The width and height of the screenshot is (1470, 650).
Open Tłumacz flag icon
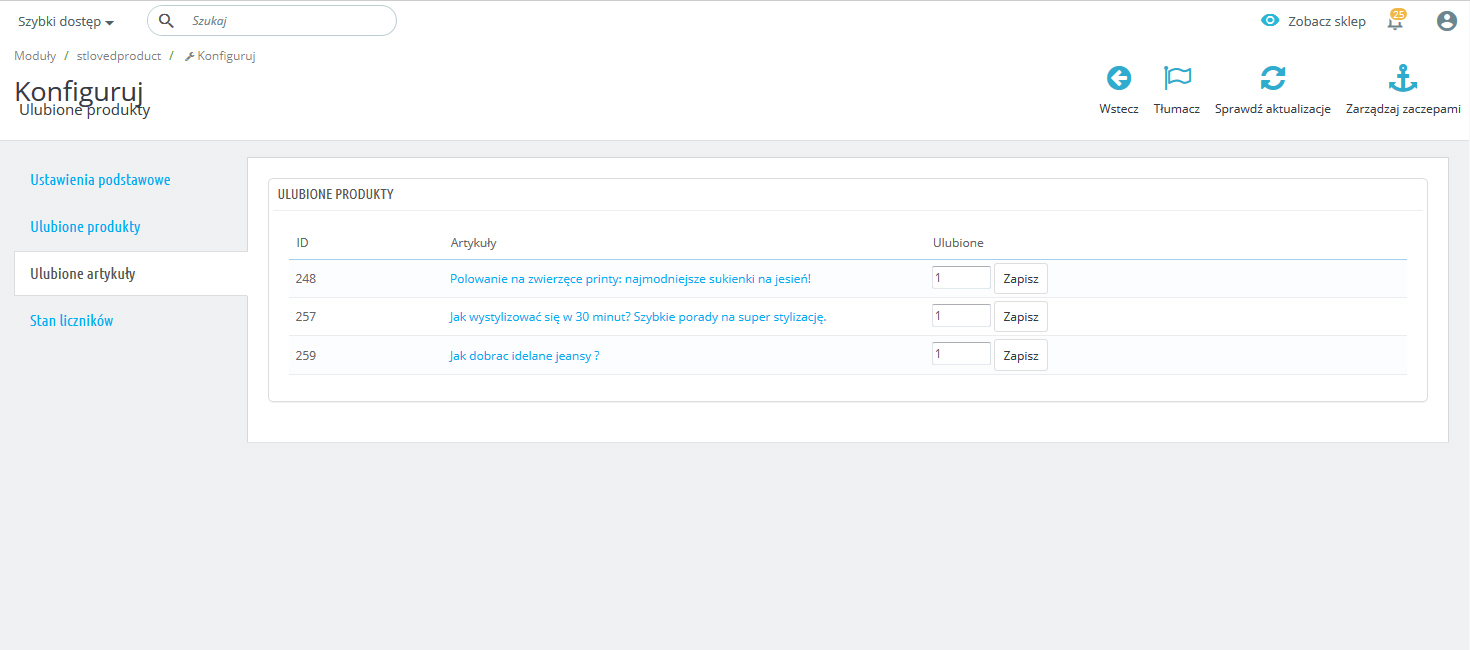1177,78
